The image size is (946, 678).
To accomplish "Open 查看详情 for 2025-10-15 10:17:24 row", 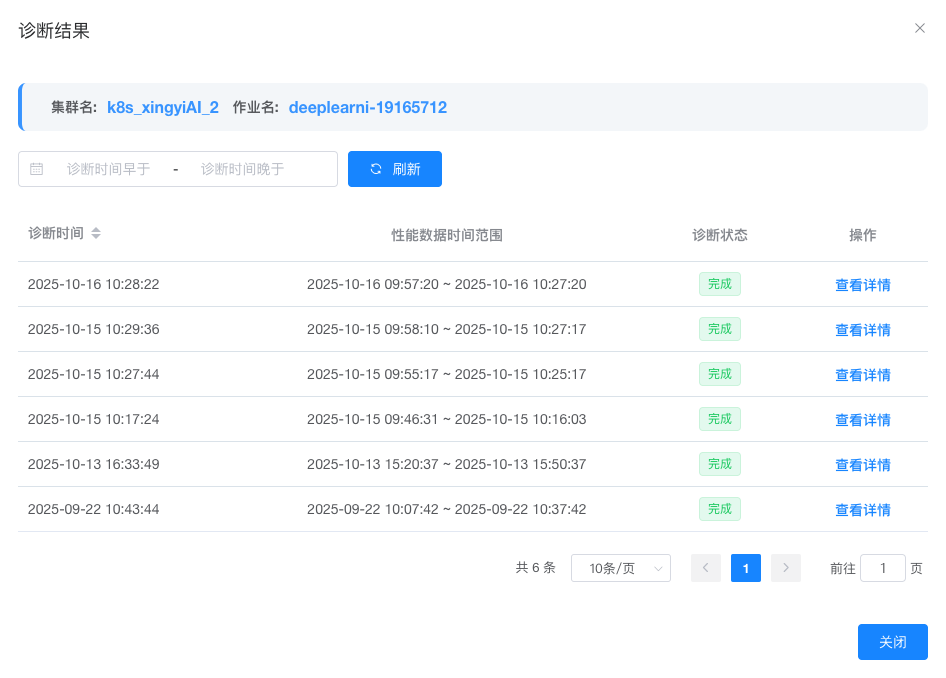I will (x=862, y=420).
